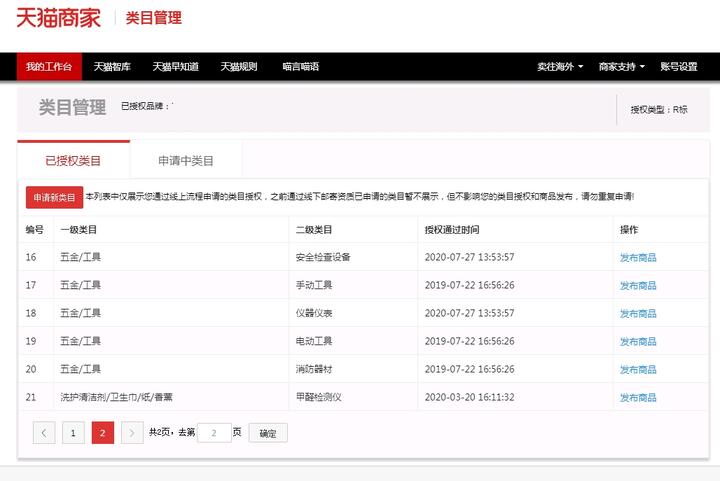Open the 天猫智库 menu item

point(112,67)
